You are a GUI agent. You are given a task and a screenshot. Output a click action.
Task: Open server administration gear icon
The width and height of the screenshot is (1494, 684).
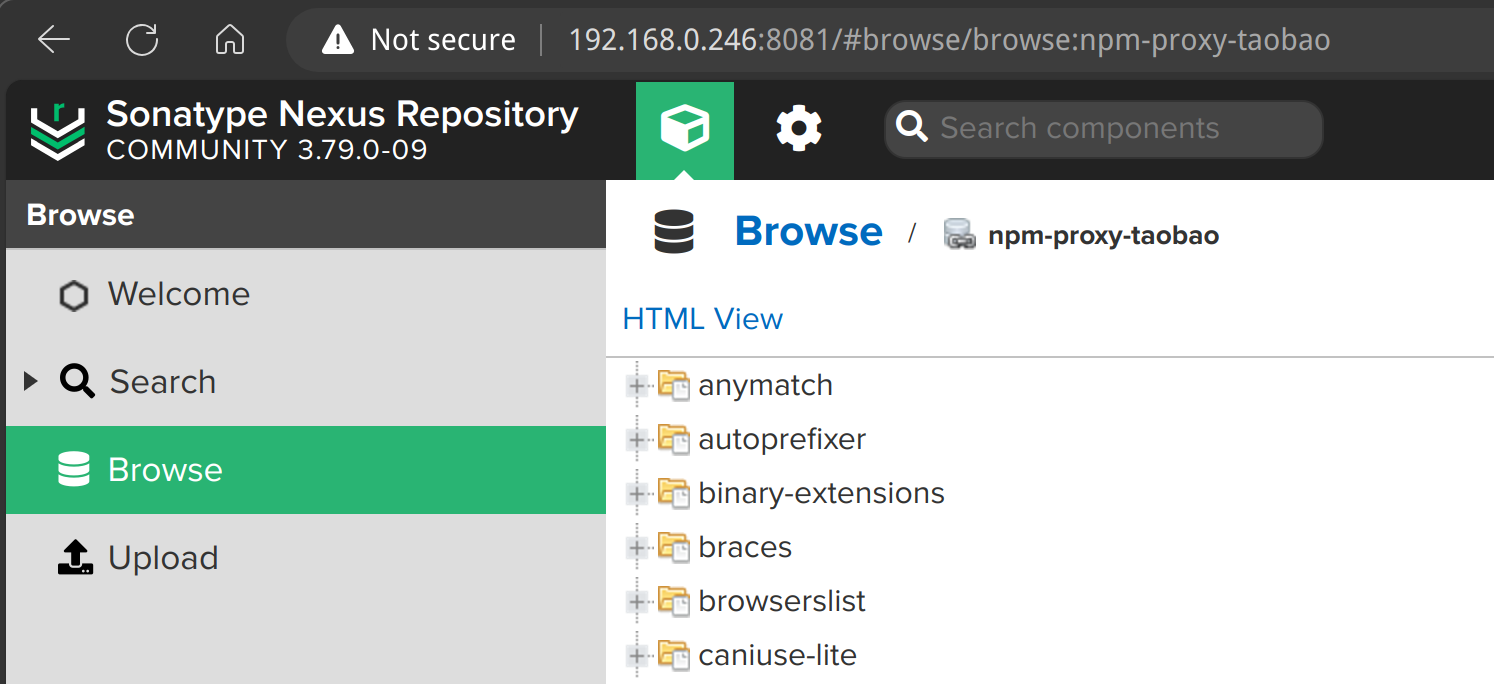(x=799, y=129)
